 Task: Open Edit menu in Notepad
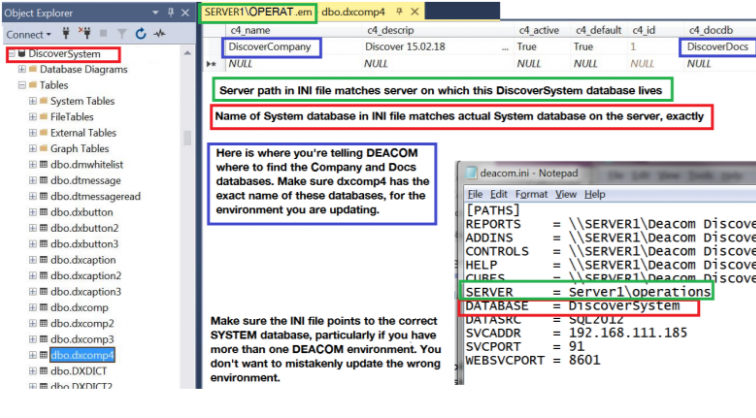coord(499,194)
